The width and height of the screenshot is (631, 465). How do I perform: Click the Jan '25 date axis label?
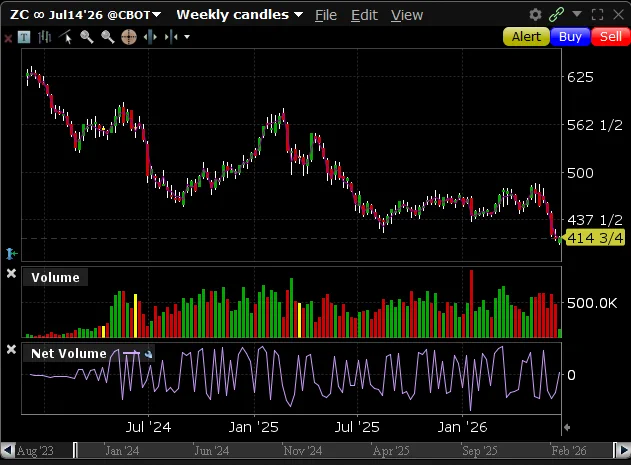coord(254,427)
